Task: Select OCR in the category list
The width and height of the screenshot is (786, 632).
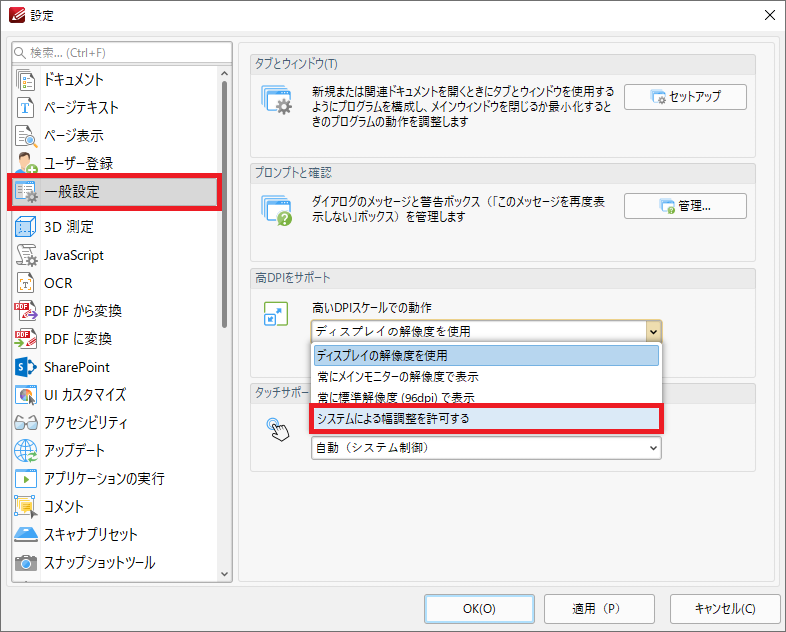Action: coord(115,283)
